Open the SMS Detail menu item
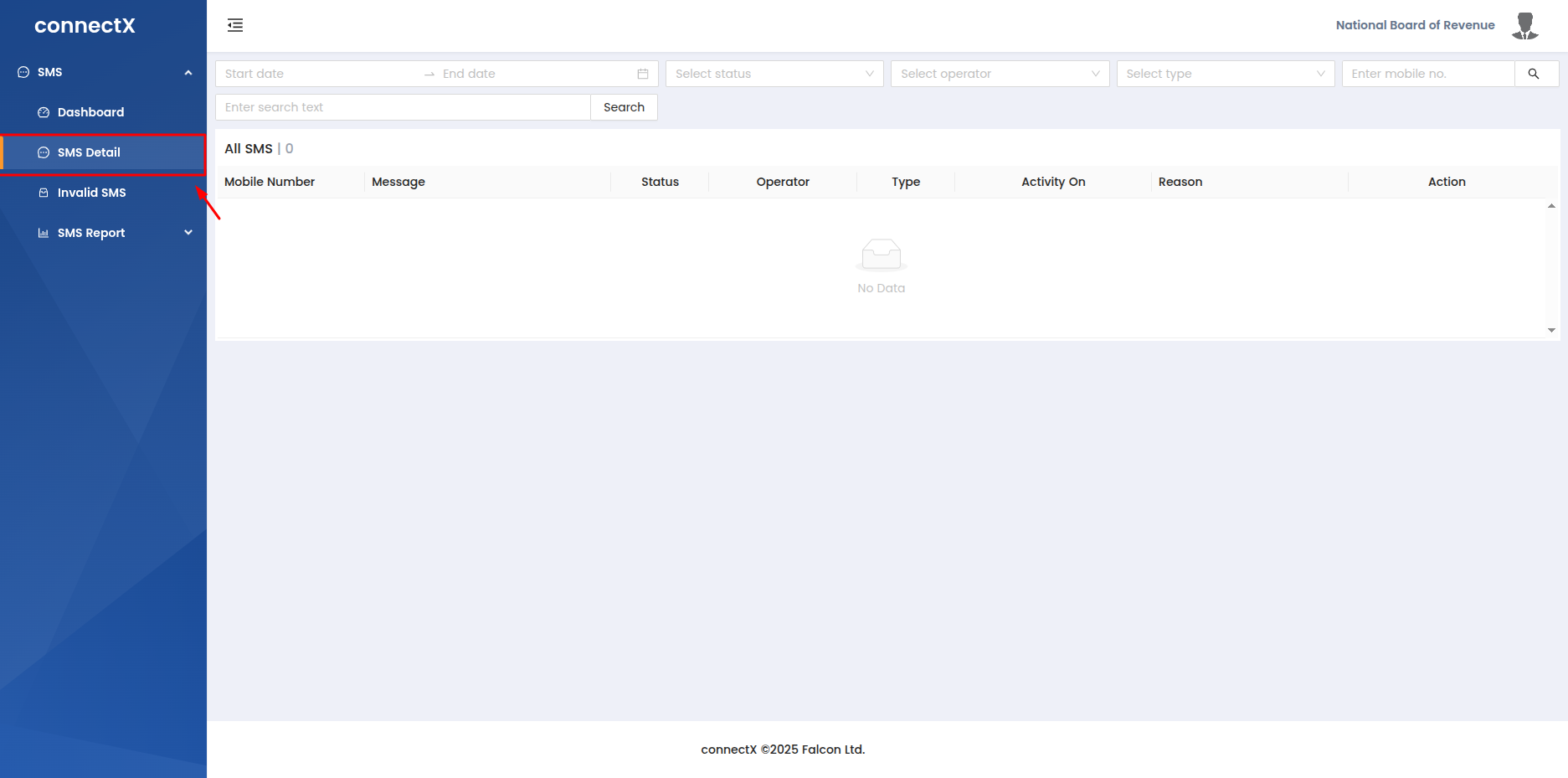The width and height of the screenshot is (1568, 778). click(x=89, y=152)
